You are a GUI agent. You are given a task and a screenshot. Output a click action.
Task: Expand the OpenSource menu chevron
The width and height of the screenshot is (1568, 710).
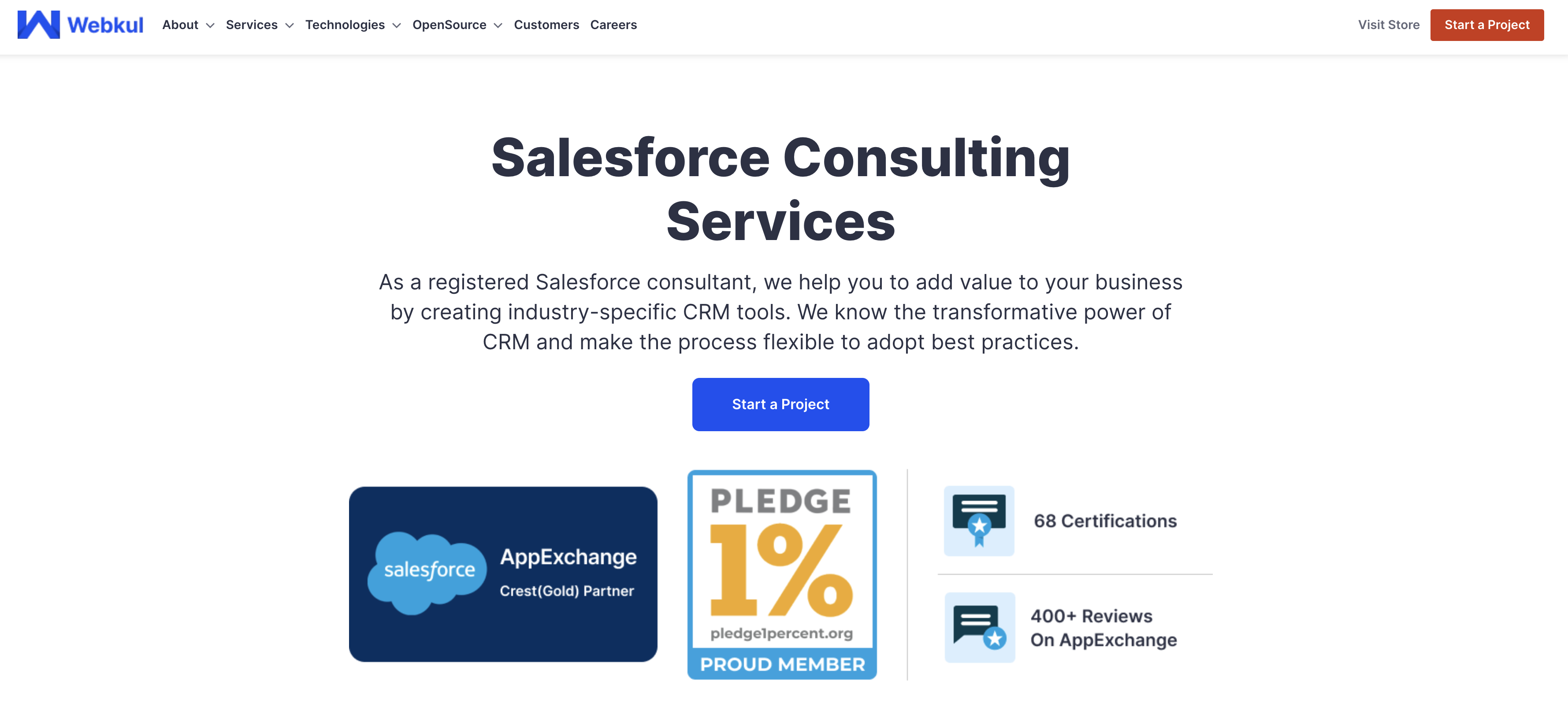pyautogui.click(x=498, y=26)
